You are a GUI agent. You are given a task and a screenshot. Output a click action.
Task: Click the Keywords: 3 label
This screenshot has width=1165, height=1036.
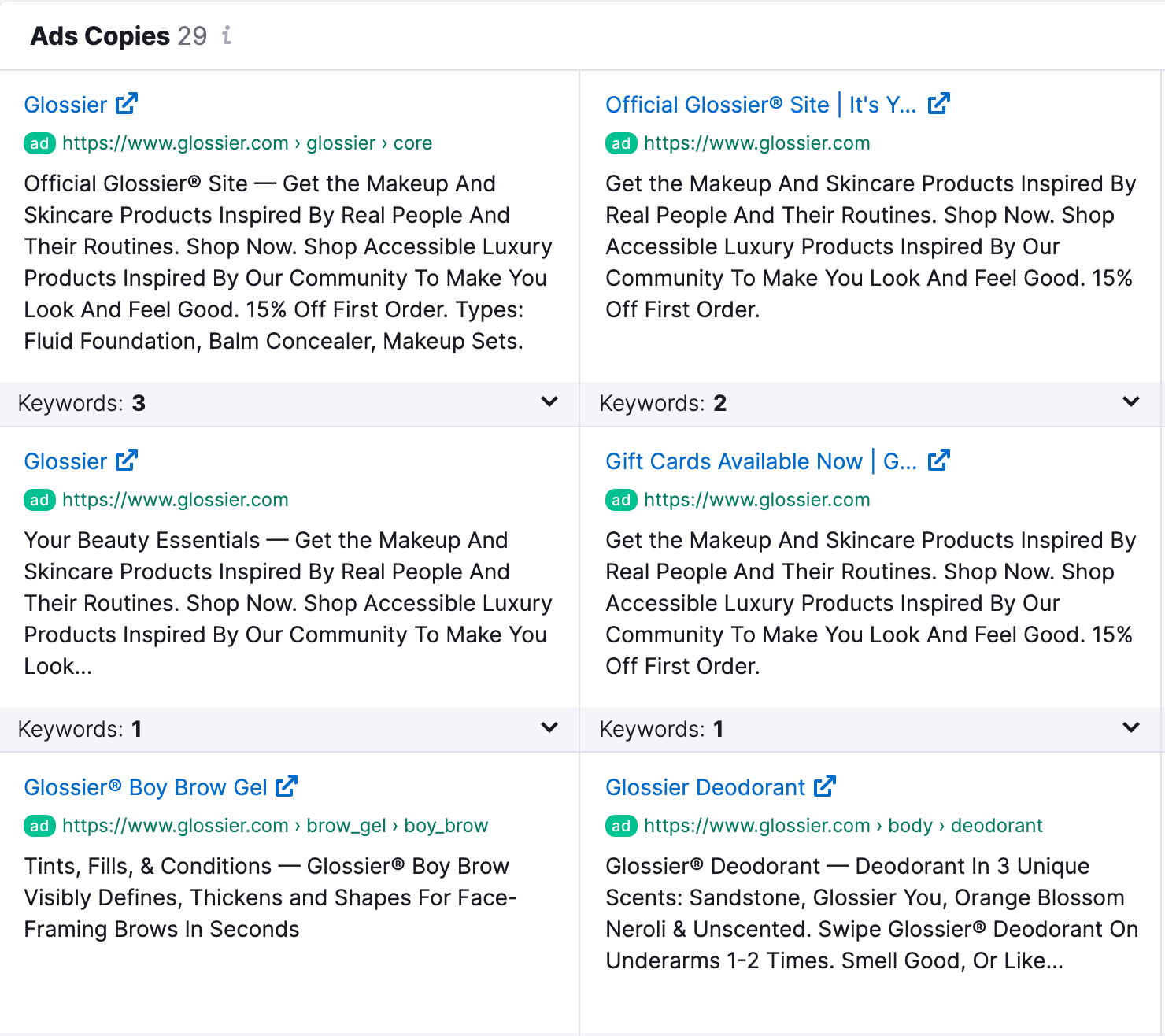(x=82, y=403)
